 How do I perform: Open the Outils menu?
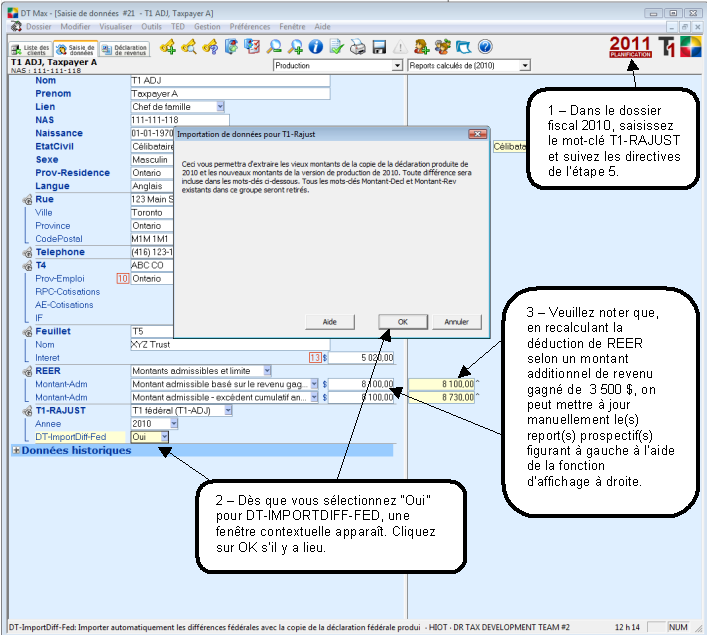point(152,26)
